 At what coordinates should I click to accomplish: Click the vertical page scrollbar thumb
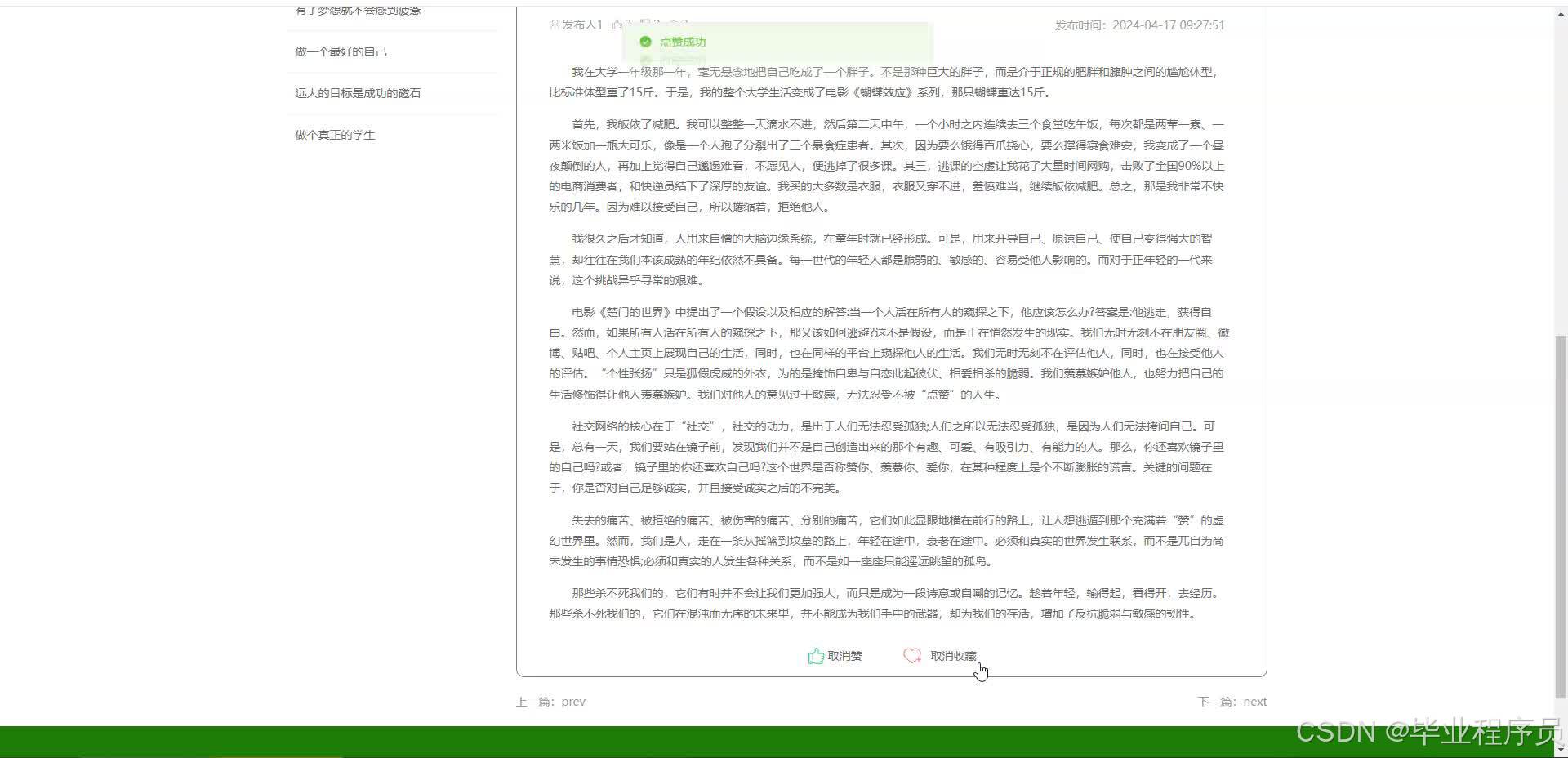pos(1561,516)
